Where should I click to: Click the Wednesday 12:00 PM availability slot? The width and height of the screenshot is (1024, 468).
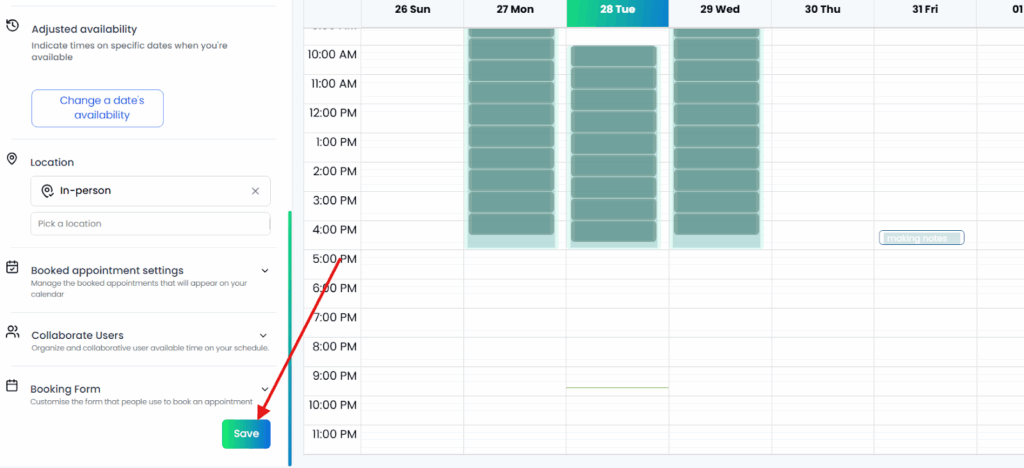click(716, 114)
